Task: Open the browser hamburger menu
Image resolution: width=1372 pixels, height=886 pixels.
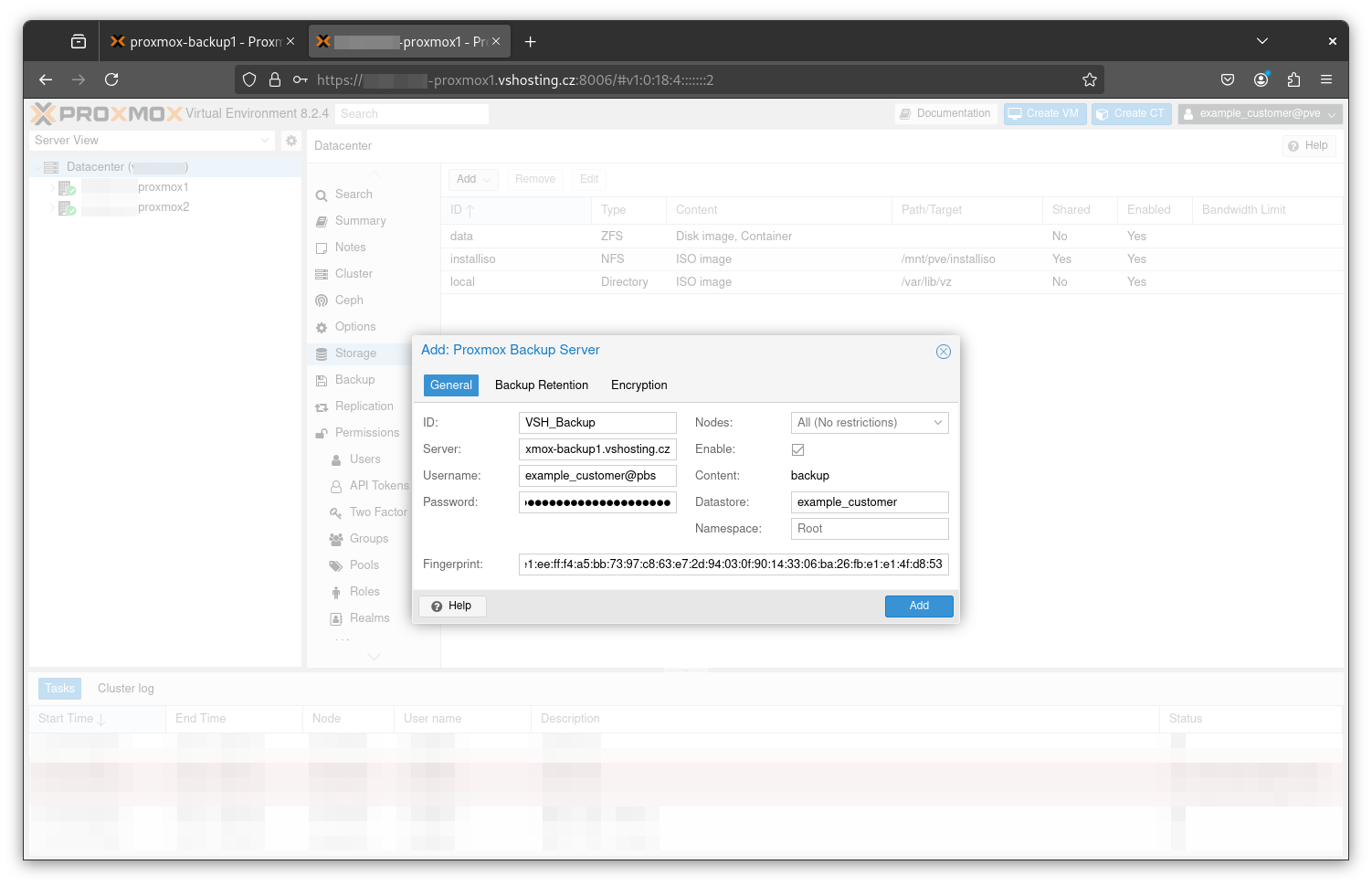Action: pos(1326,79)
